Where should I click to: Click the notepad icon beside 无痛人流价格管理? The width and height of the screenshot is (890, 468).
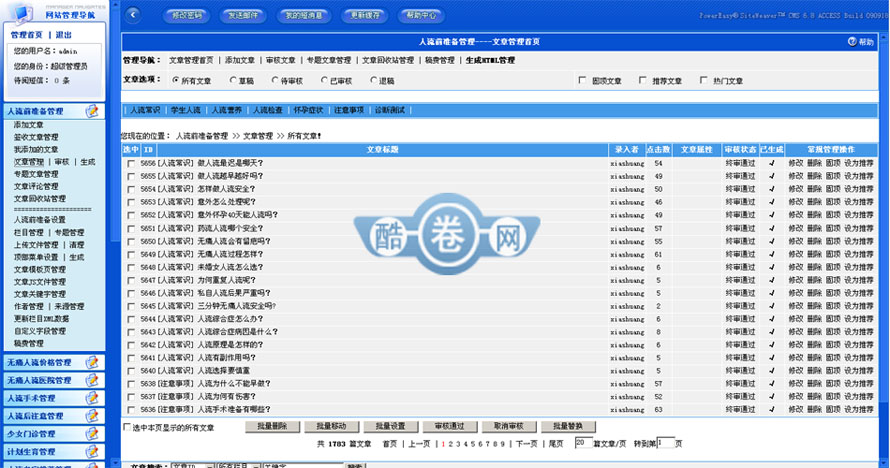click(x=92, y=362)
